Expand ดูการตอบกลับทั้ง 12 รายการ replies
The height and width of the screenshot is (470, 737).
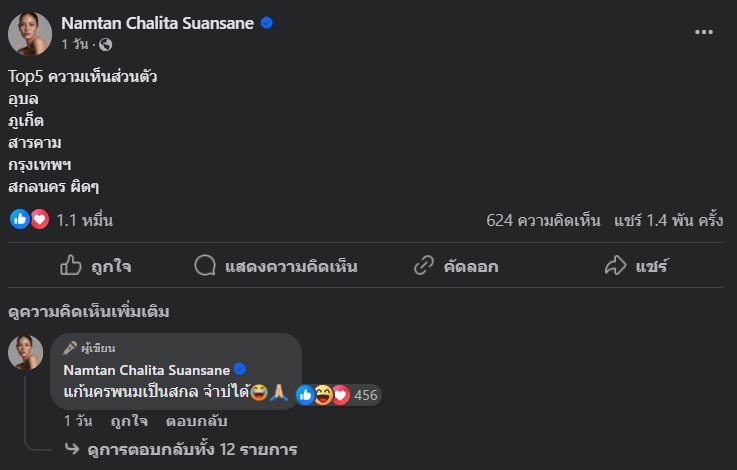(x=192, y=449)
